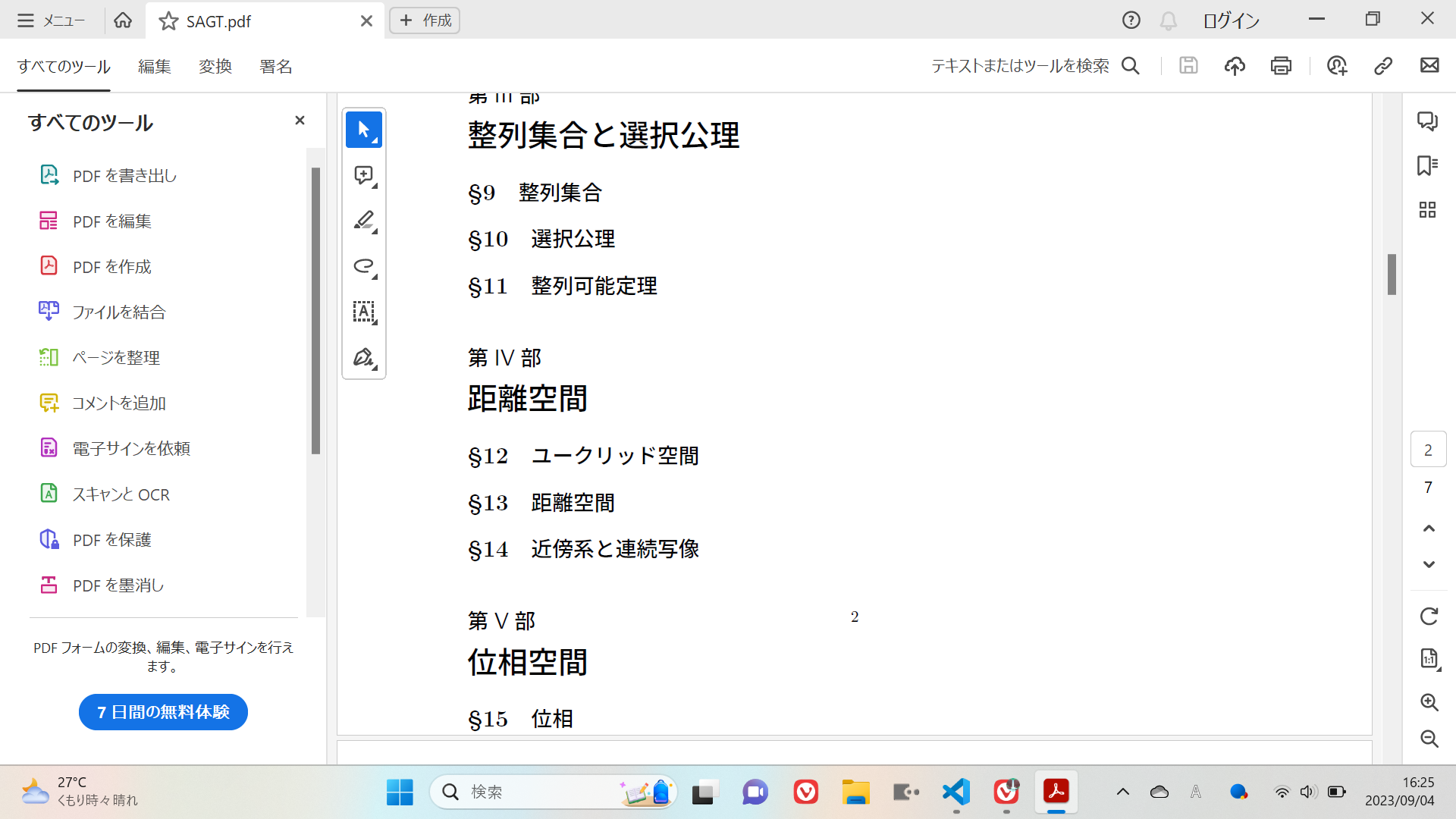Close the すべてのツール panel
The image size is (1456, 819).
300,120
